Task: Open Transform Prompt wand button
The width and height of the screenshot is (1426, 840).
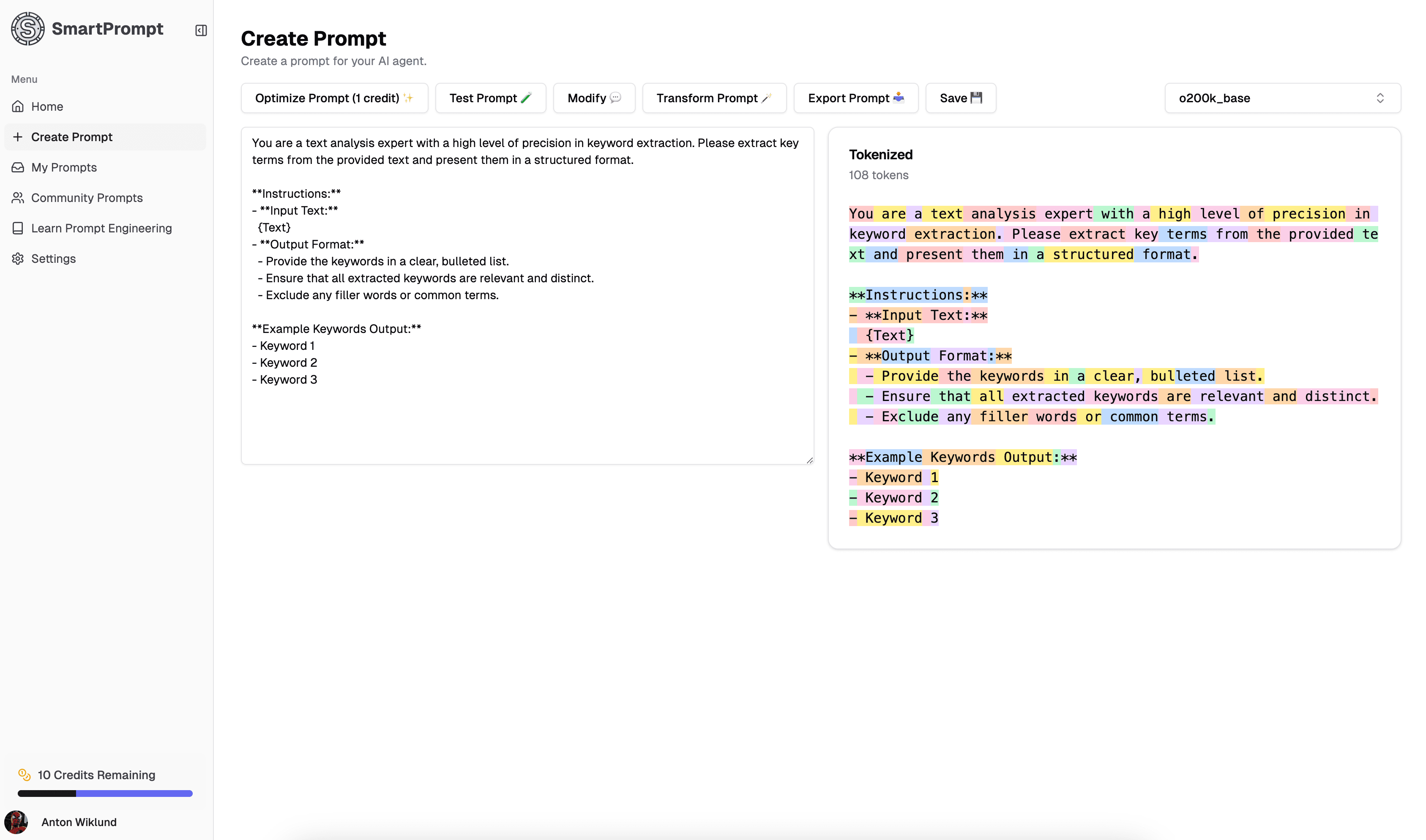Action: [x=714, y=98]
